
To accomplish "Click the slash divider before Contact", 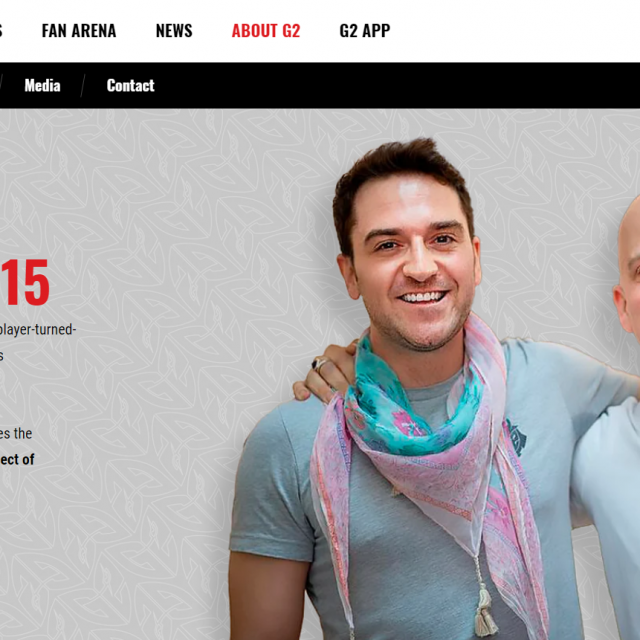I will [83, 85].
